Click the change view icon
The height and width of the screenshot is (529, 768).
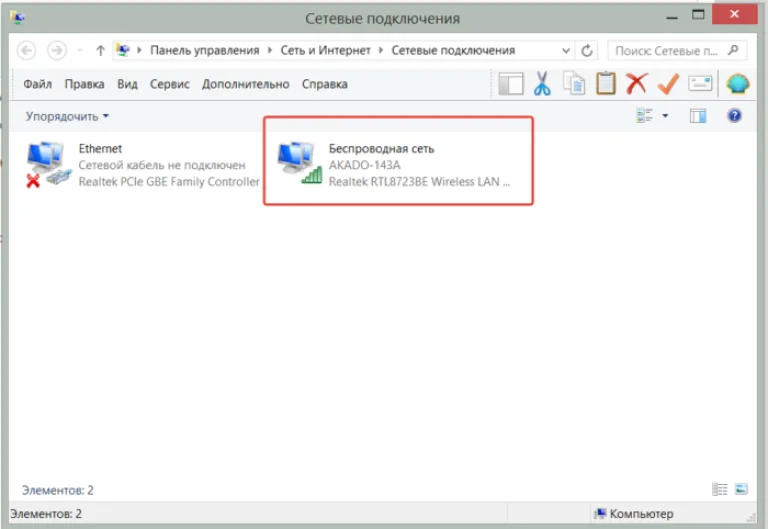pyautogui.click(x=644, y=116)
